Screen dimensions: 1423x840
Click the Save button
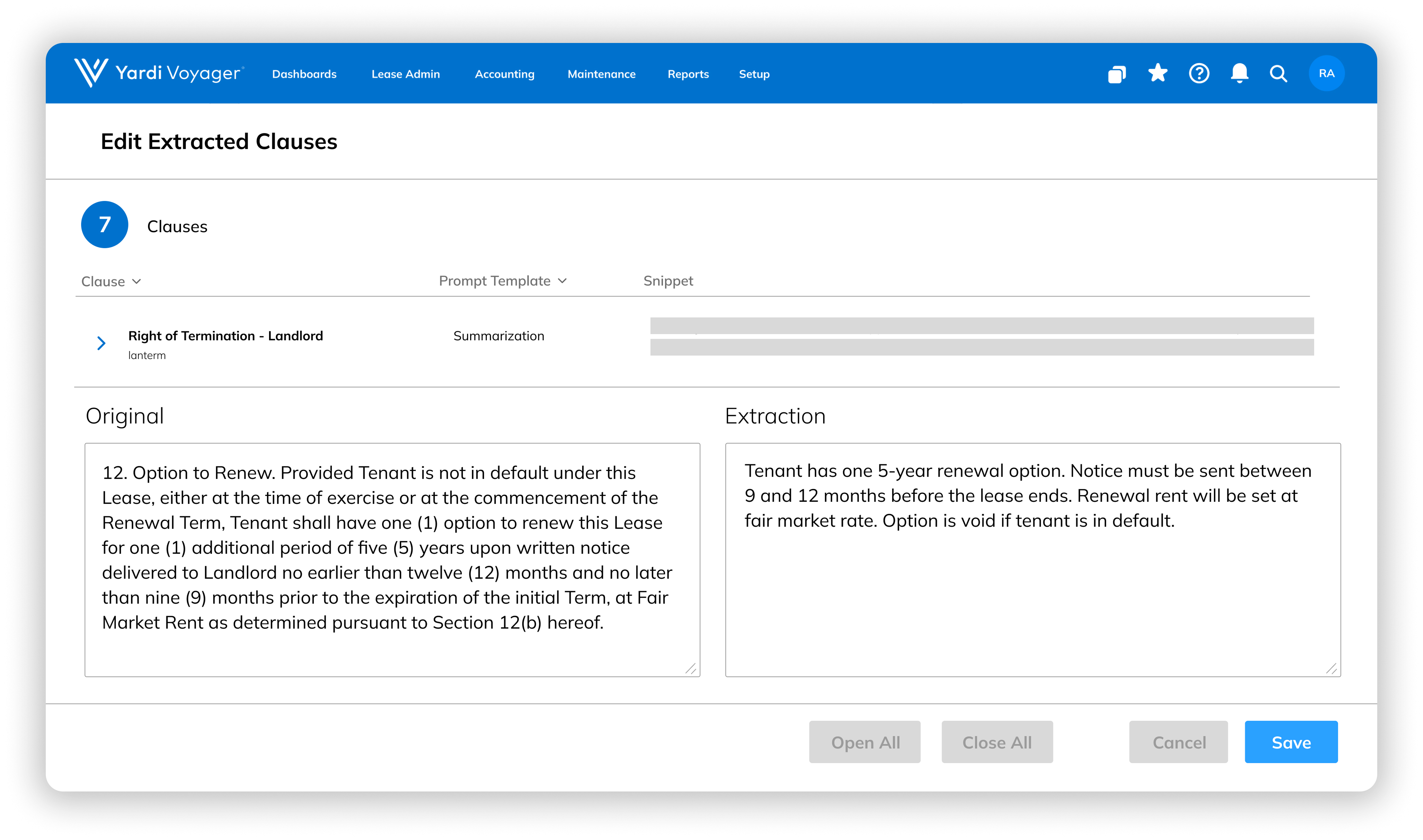(1291, 742)
